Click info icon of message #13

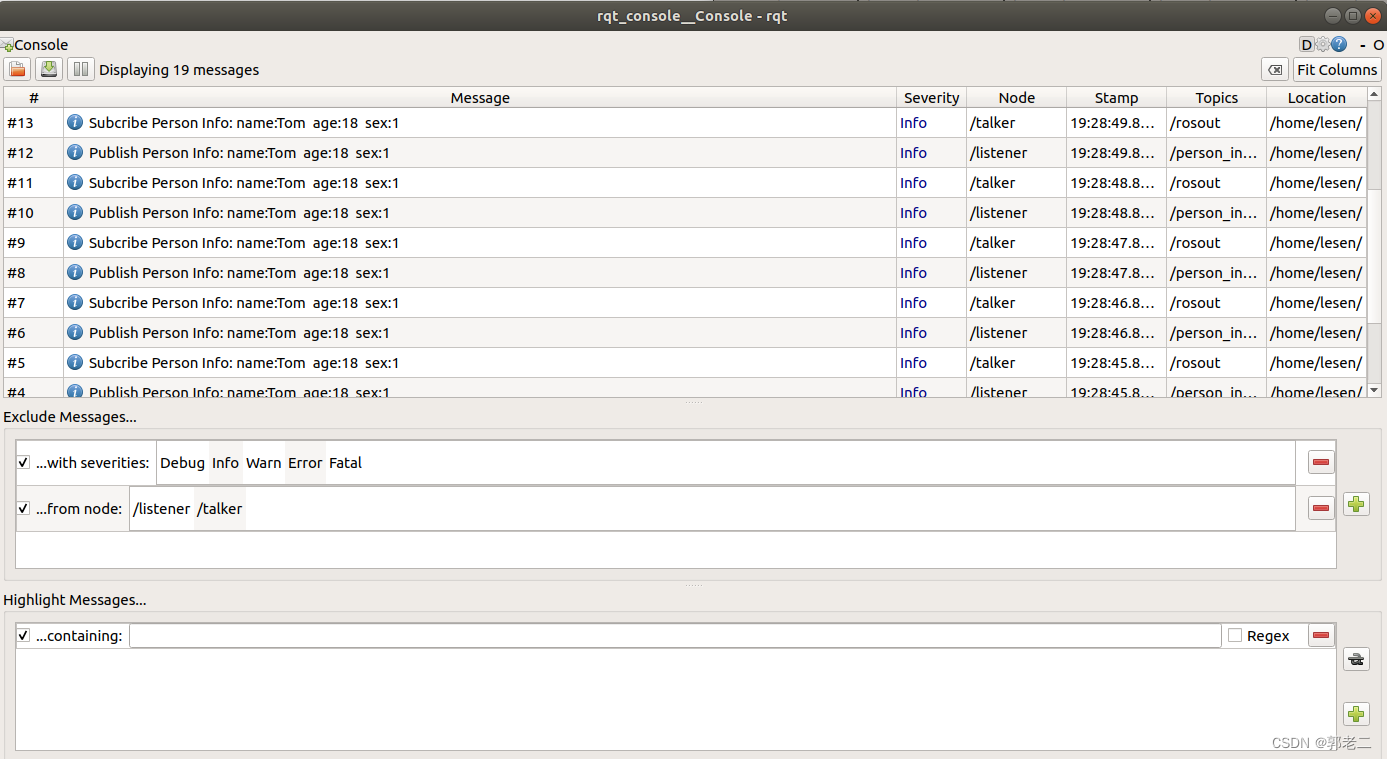[x=75, y=123]
